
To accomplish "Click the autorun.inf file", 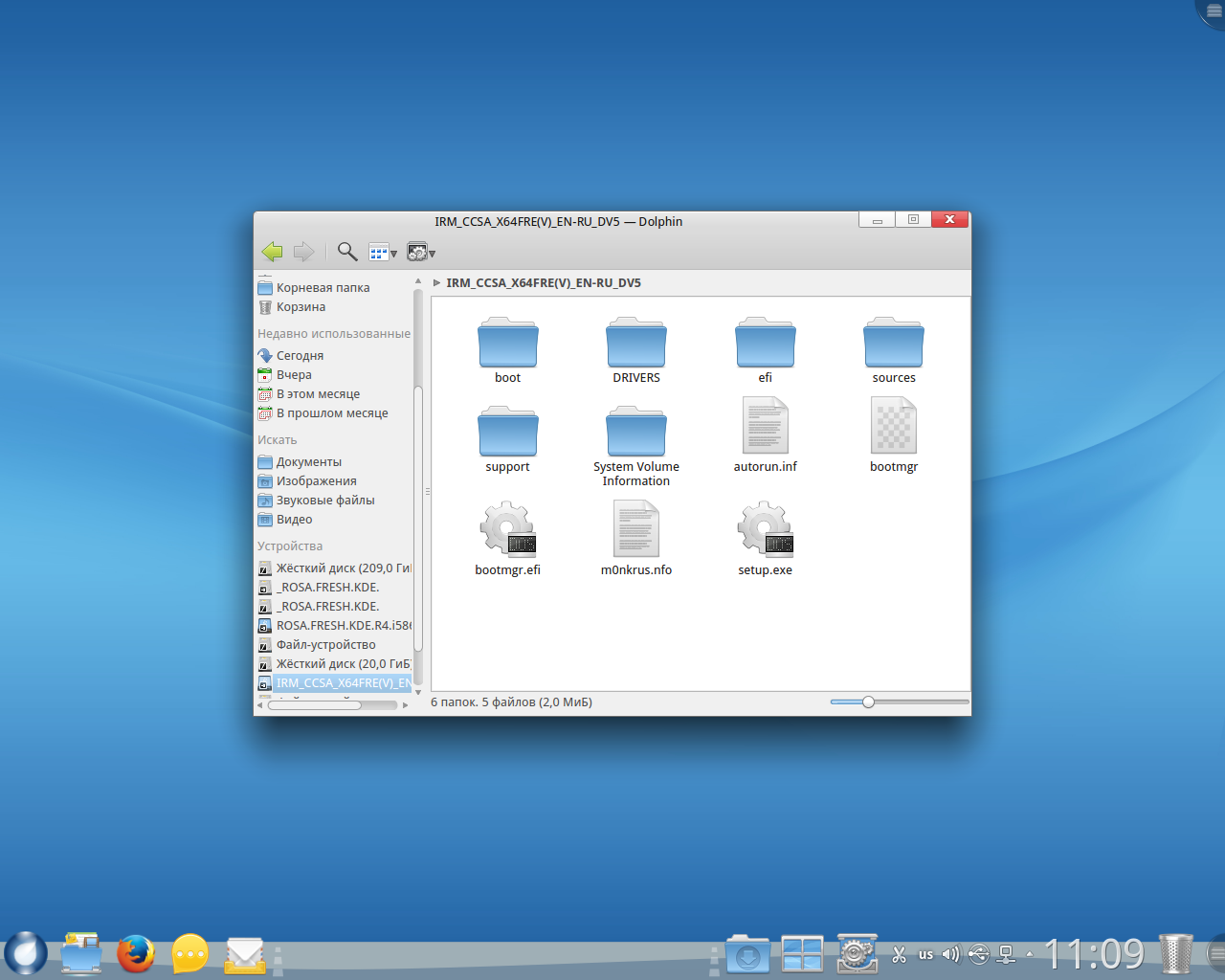I will click(765, 427).
